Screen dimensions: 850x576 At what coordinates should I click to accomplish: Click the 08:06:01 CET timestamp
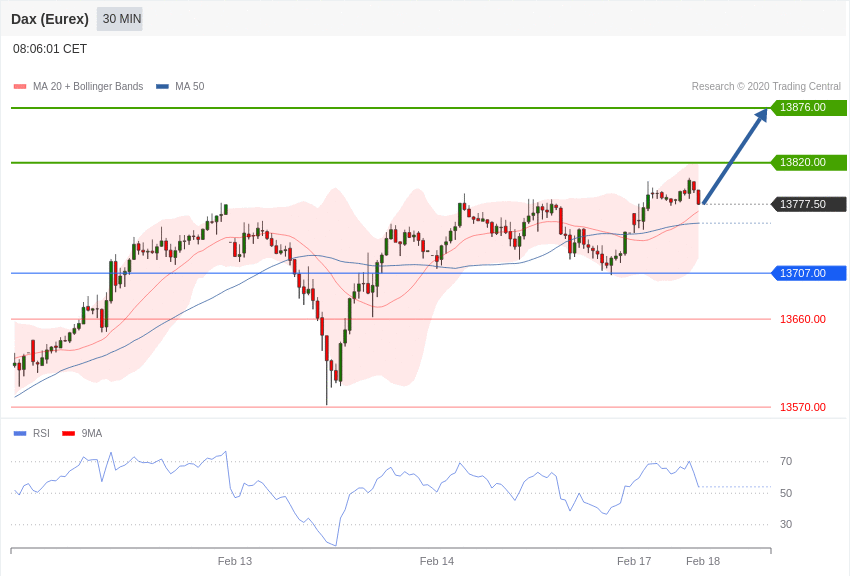point(50,49)
